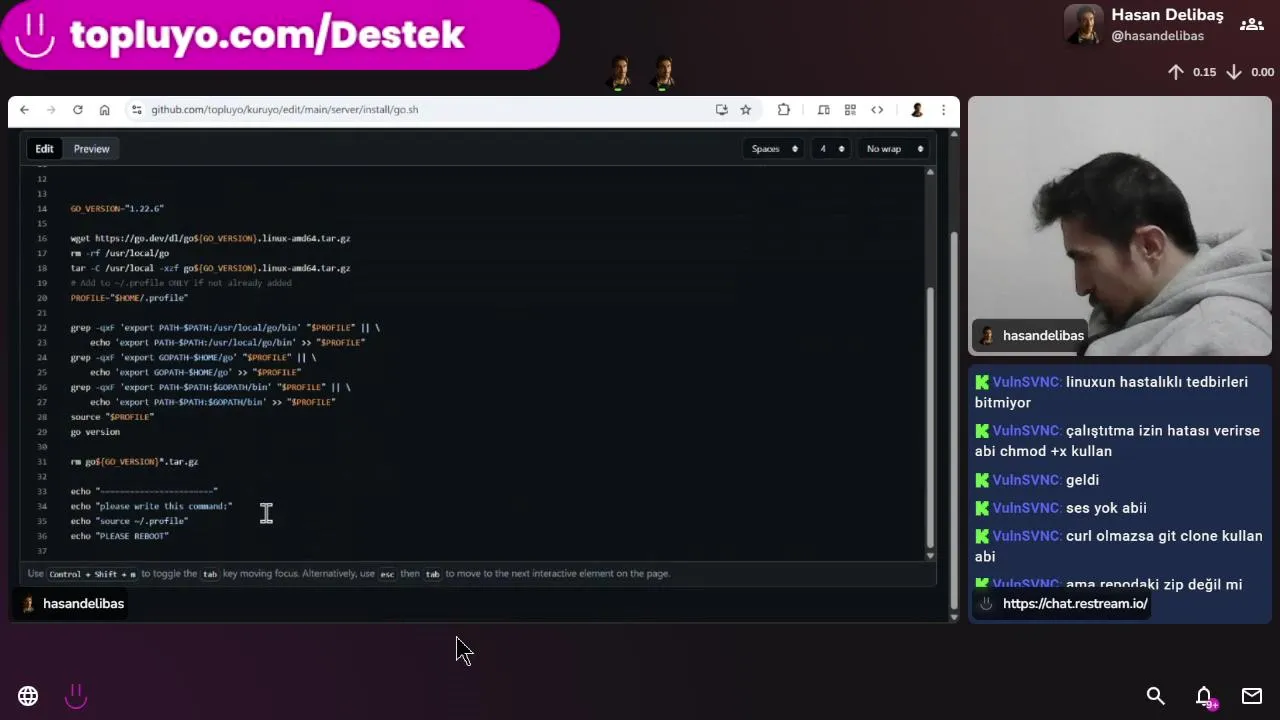Open the browser home page
Screen dimensions: 1280x720
click(104, 110)
